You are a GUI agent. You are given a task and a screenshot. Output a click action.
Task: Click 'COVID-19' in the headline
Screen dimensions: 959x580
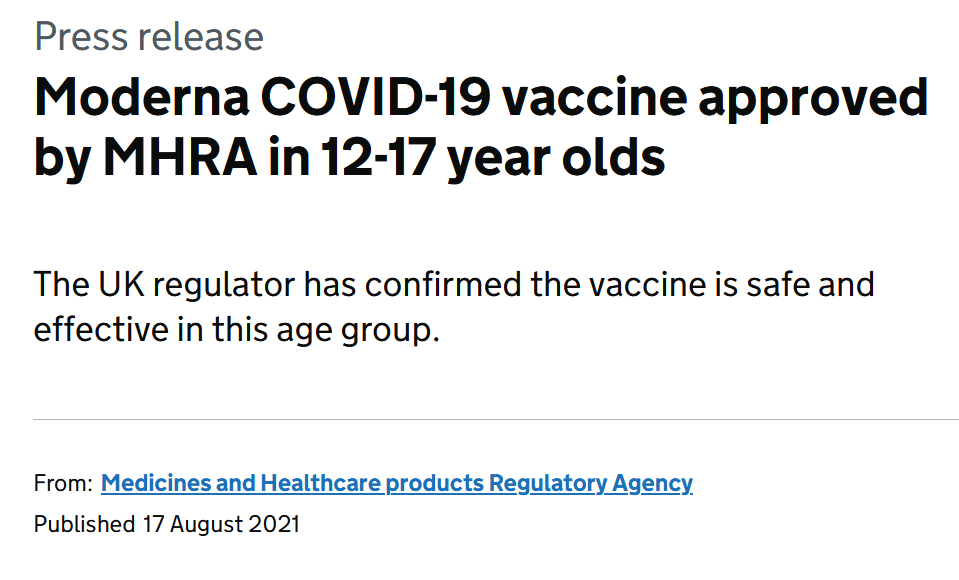pos(376,97)
